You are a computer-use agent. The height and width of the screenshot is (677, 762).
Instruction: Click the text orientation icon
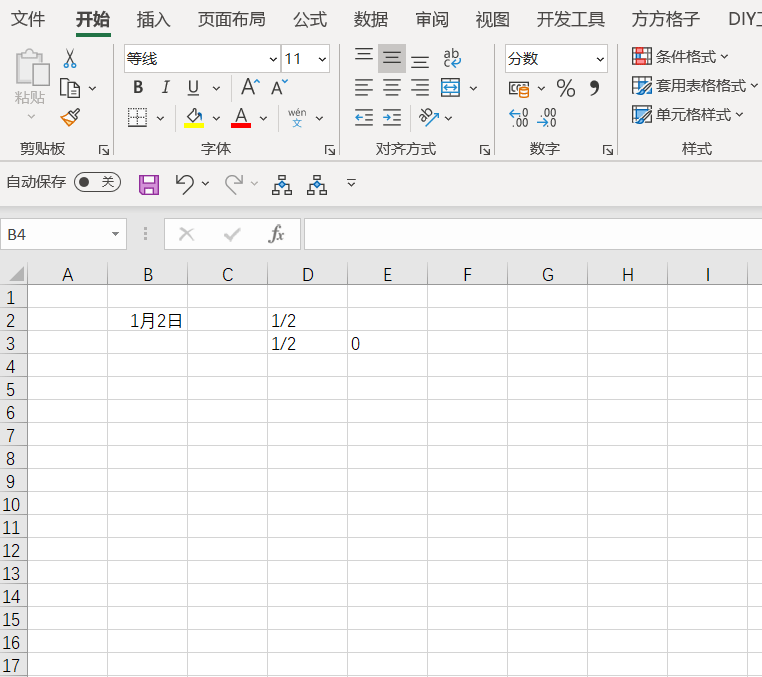click(x=429, y=118)
